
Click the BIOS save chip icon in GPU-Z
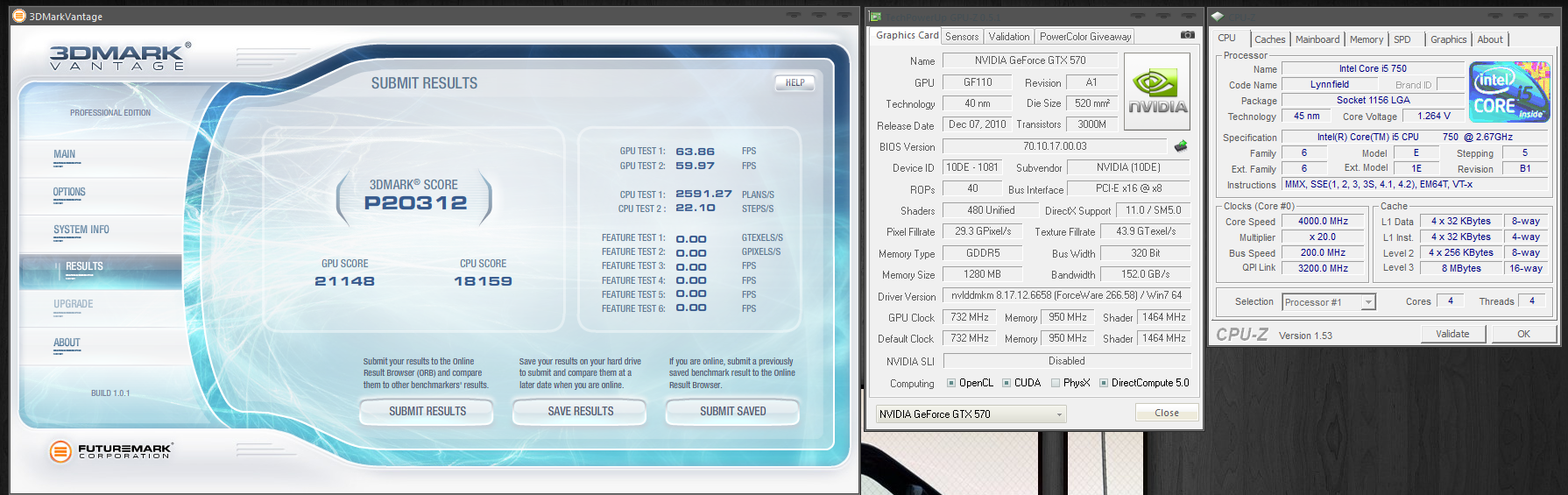tap(1181, 146)
